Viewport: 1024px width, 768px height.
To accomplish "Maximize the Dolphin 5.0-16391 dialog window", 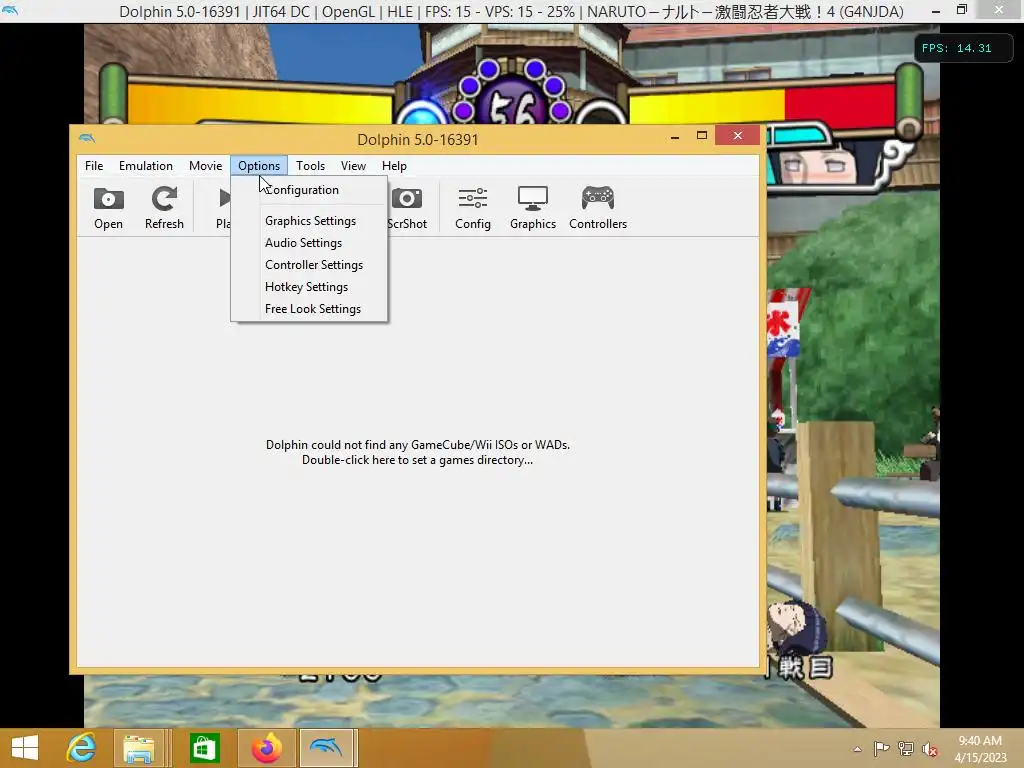I will 702,136.
